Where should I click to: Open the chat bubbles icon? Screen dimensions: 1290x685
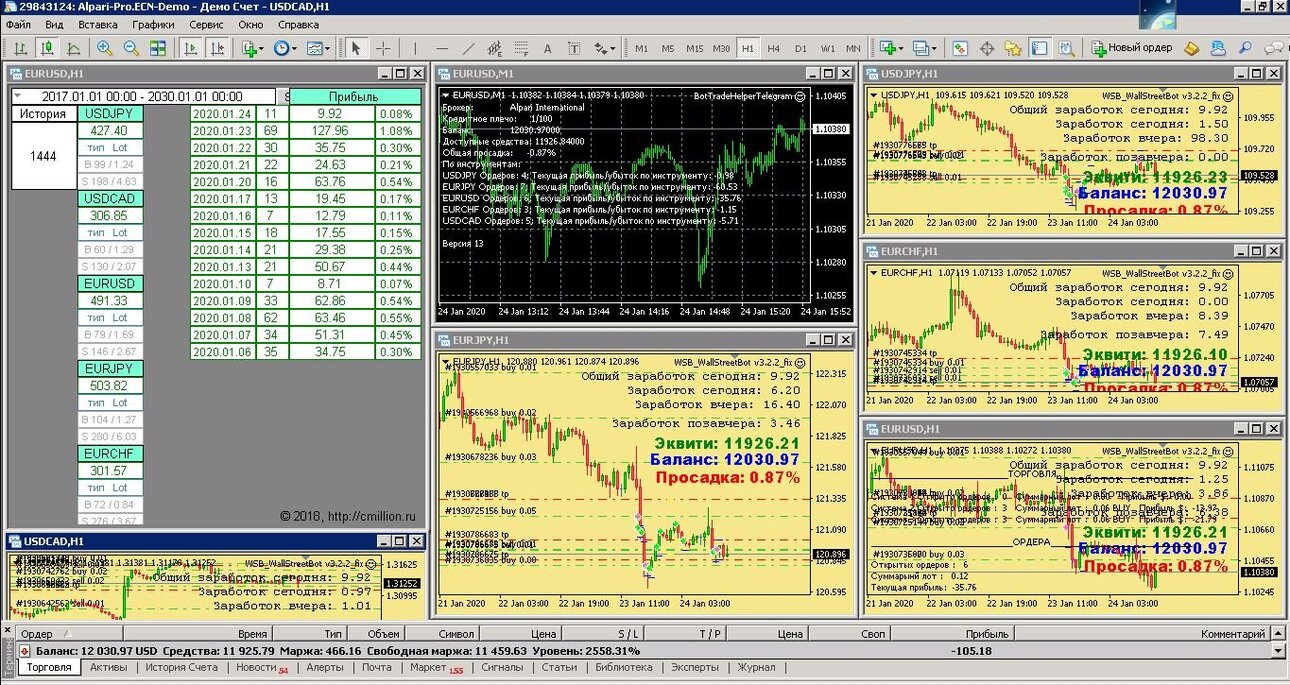tap(1273, 48)
